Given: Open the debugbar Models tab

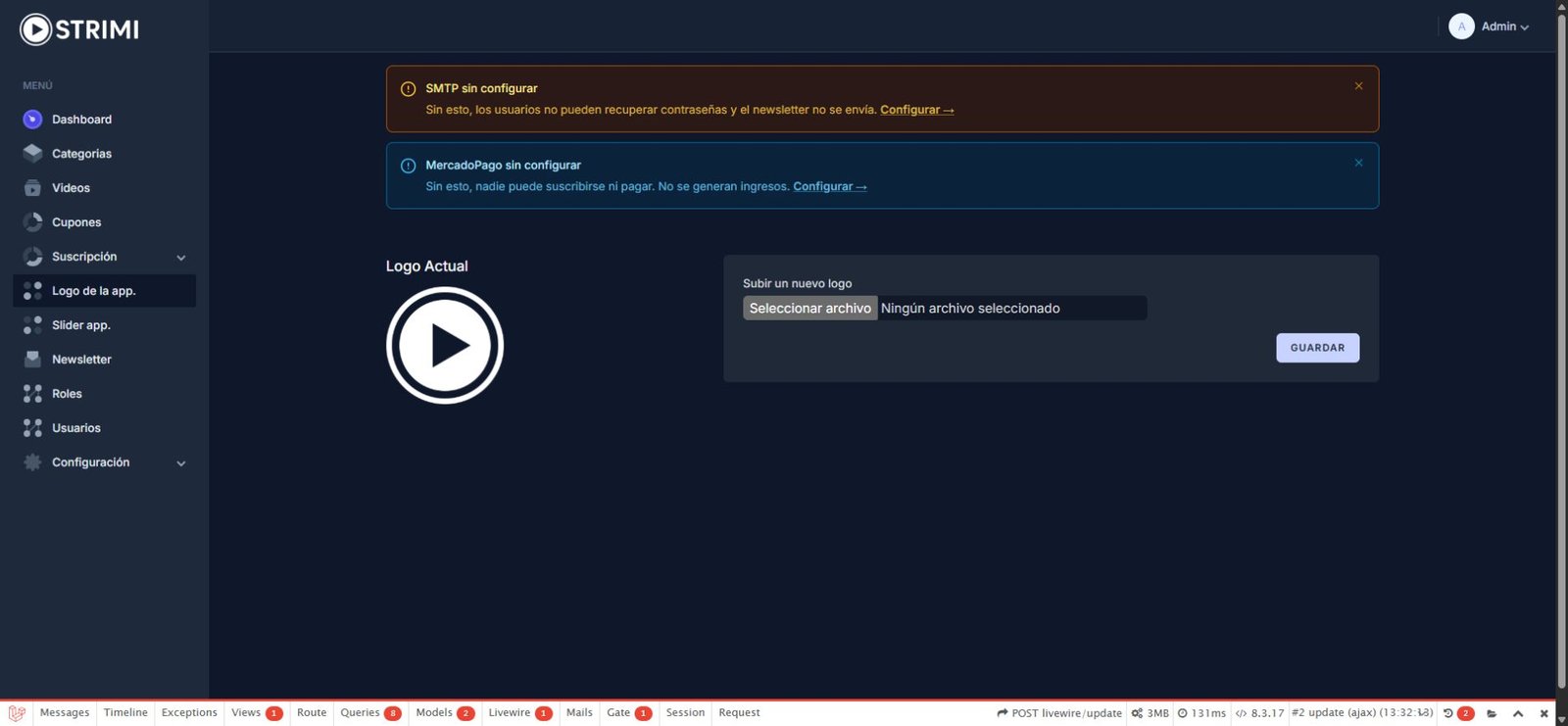Looking at the screenshot, I should tap(445, 713).
